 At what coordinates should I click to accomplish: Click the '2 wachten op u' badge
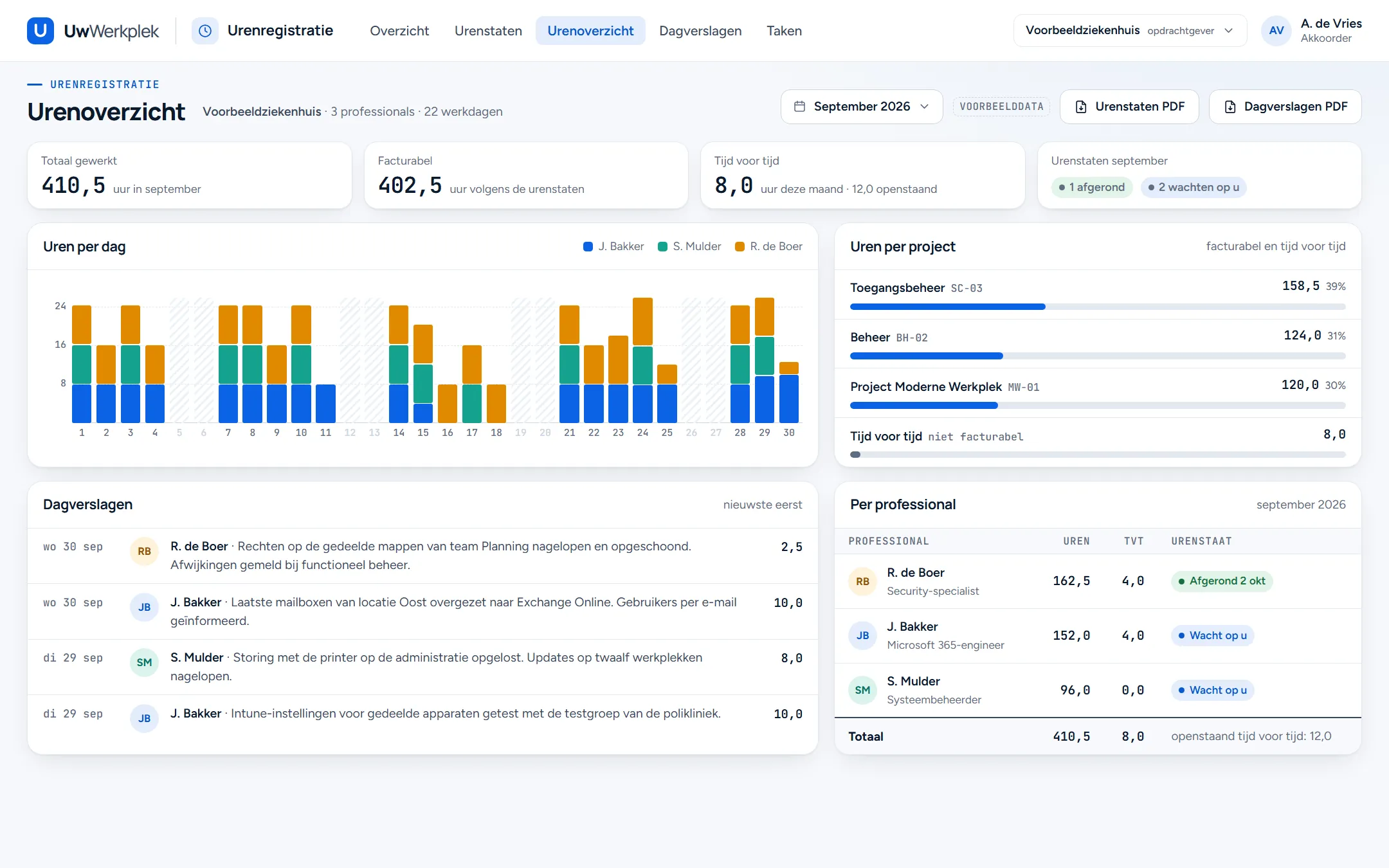click(x=1194, y=187)
